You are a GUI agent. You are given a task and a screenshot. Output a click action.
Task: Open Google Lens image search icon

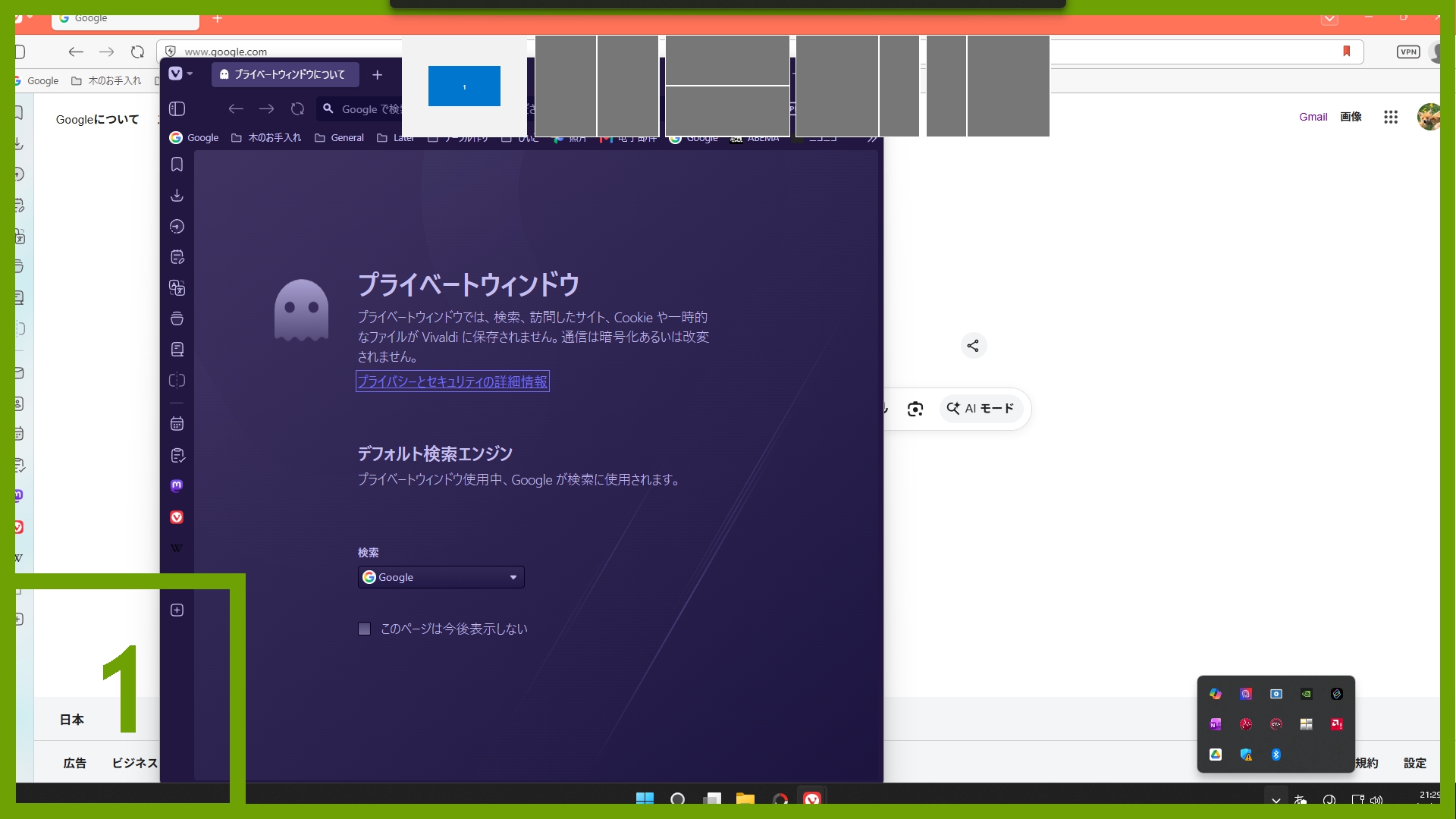(x=915, y=409)
